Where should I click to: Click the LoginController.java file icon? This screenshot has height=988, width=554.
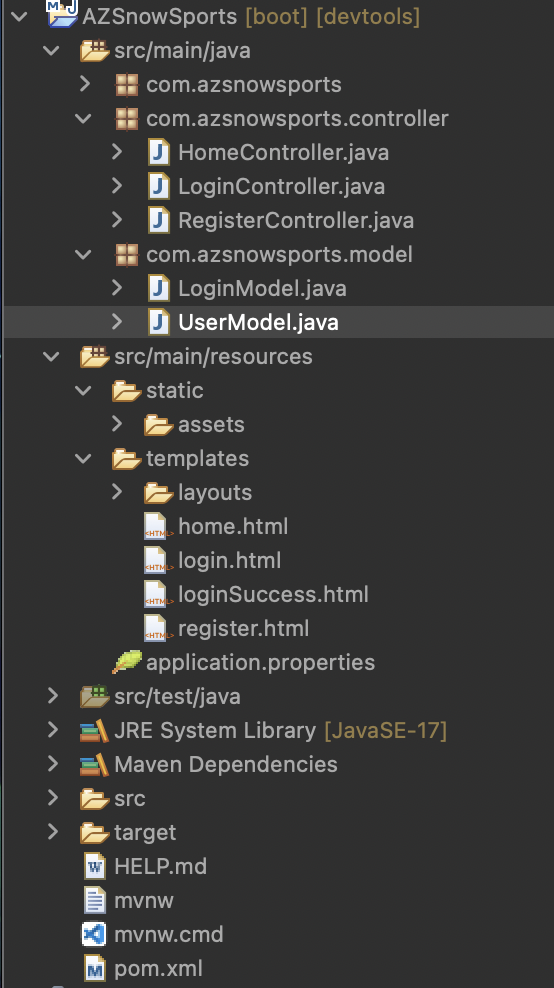click(x=159, y=187)
